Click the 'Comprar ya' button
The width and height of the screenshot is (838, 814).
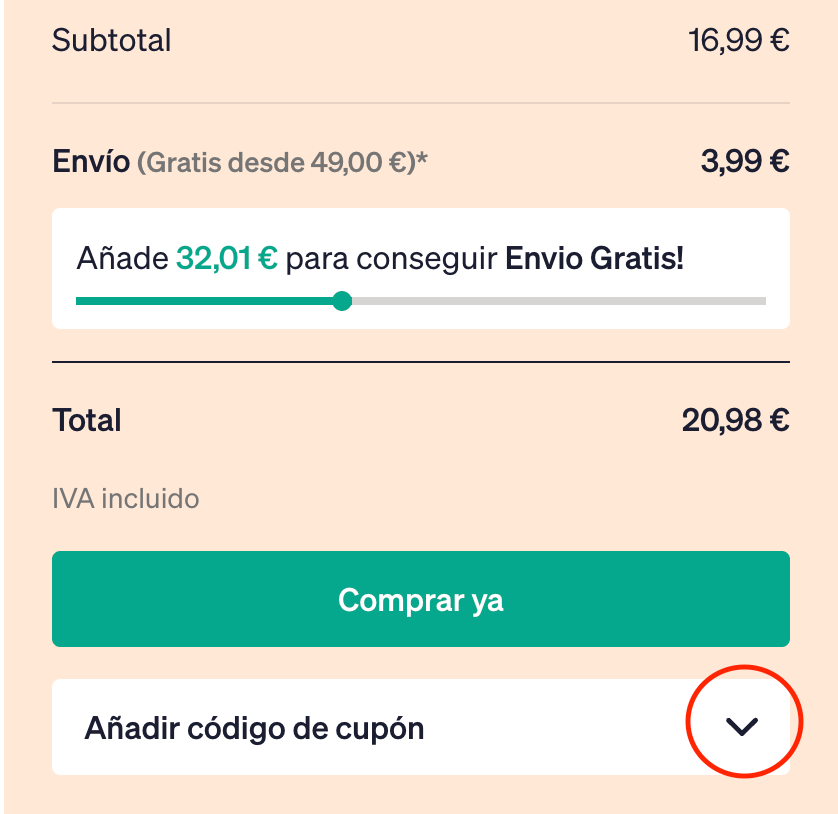(420, 599)
